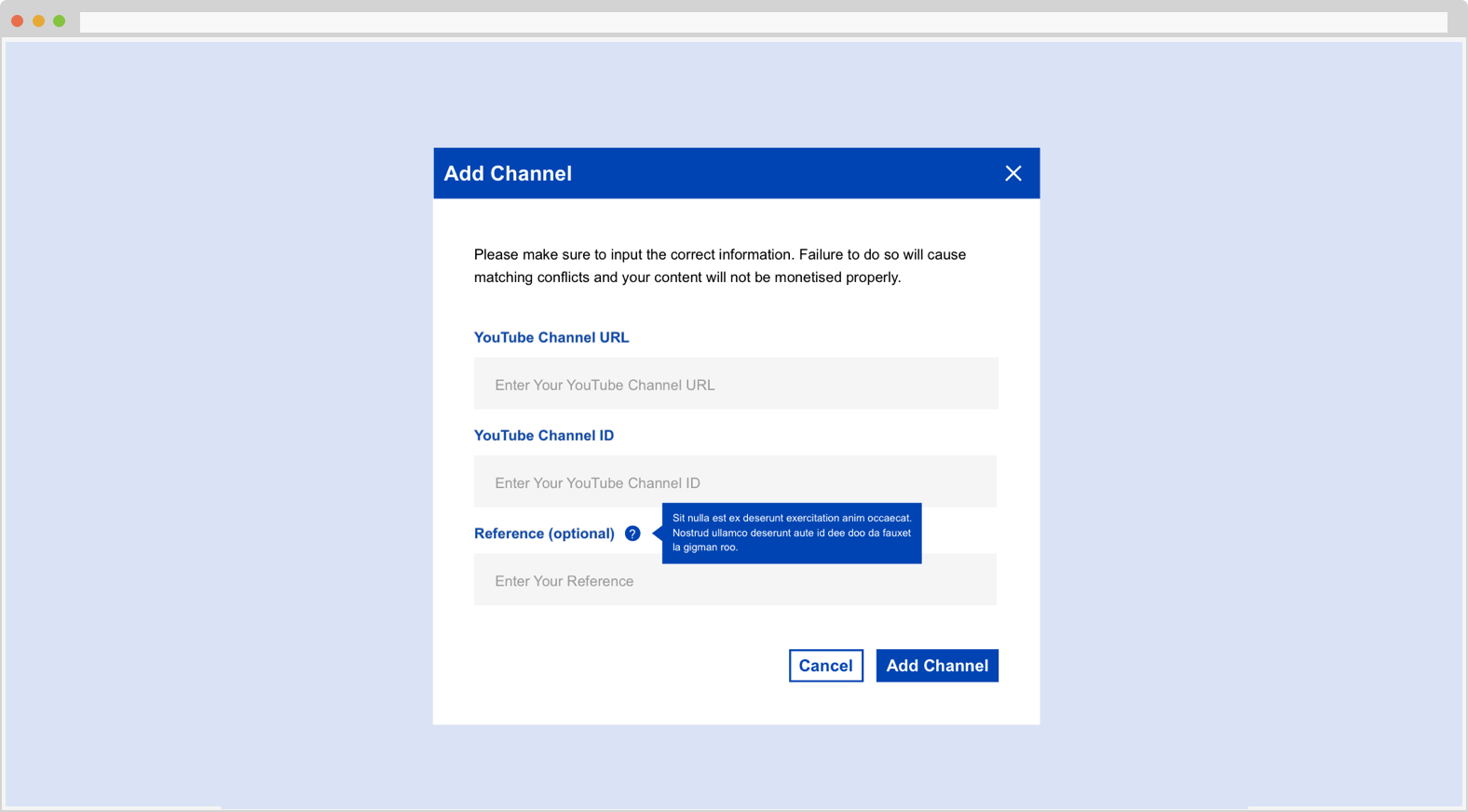Click the 'Please make sure to input' paragraph
This screenshot has height=812, width=1468.
click(x=720, y=265)
